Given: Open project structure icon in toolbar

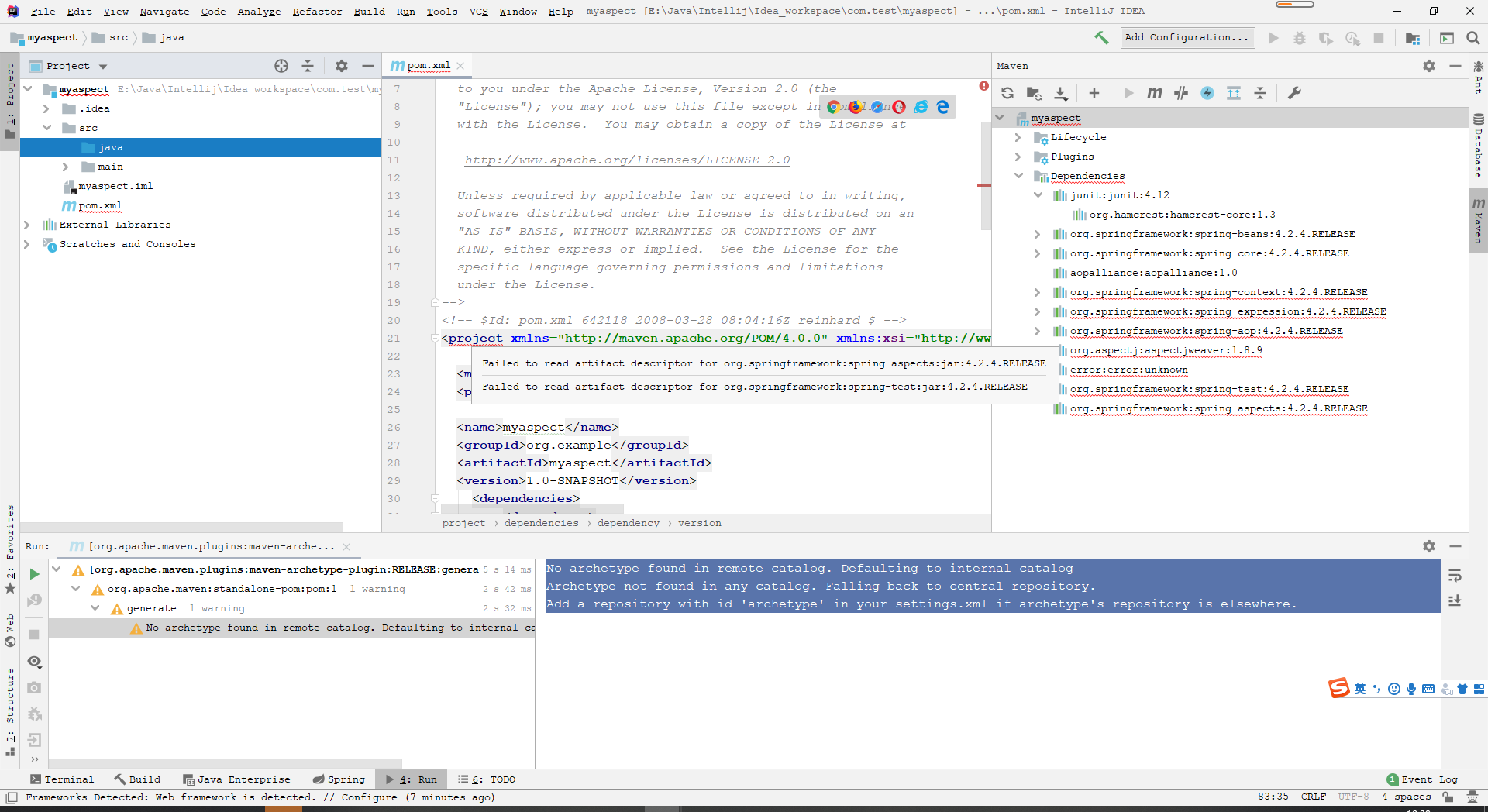Looking at the screenshot, I should pyautogui.click(x=1413, y=37).
